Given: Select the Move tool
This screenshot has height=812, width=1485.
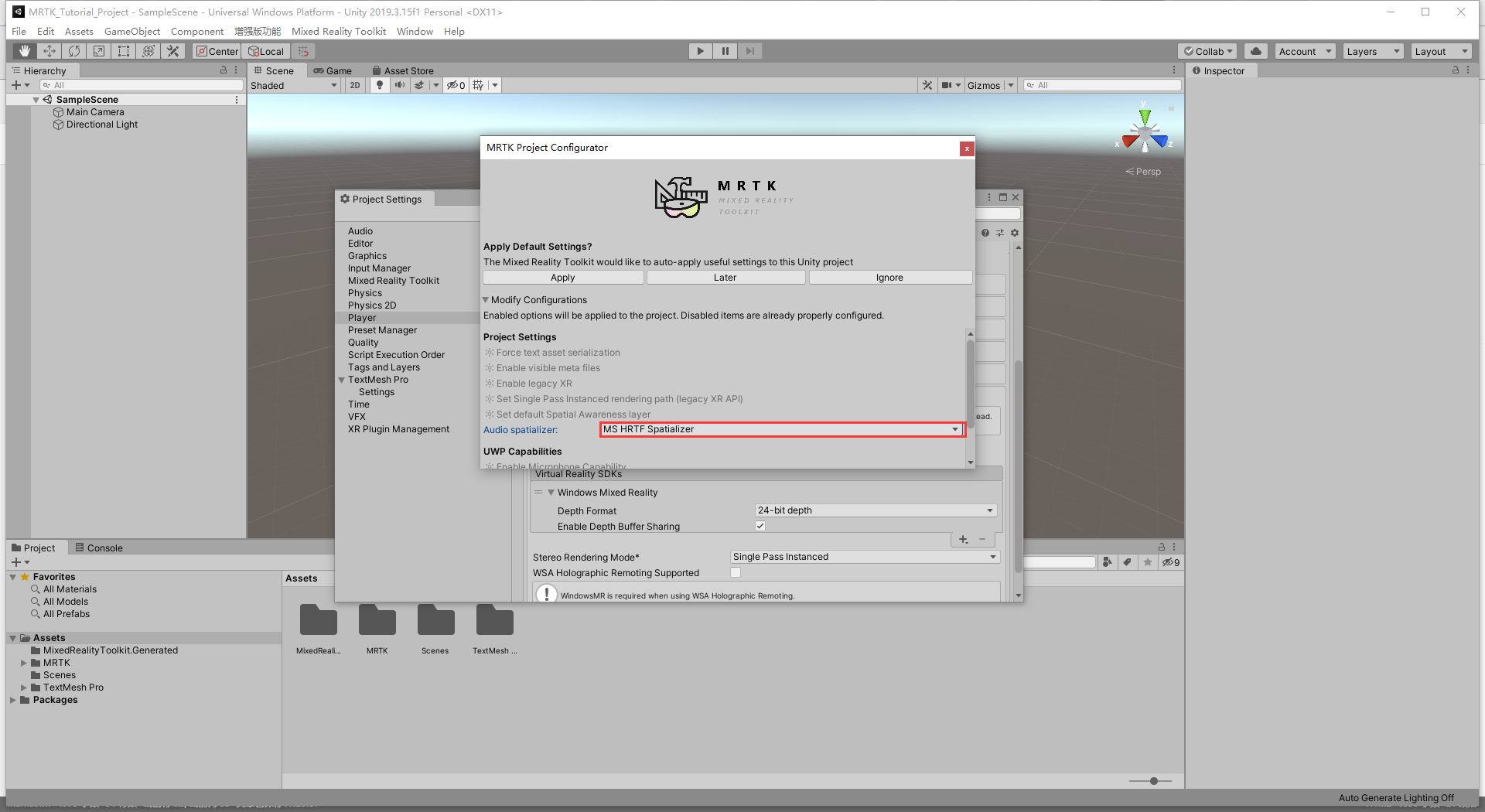Looking at the screenshot, I should (49, 51).
